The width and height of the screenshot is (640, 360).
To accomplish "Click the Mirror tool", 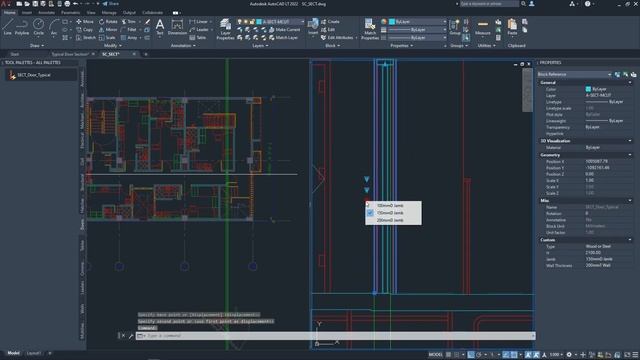I will click(108, 29).
